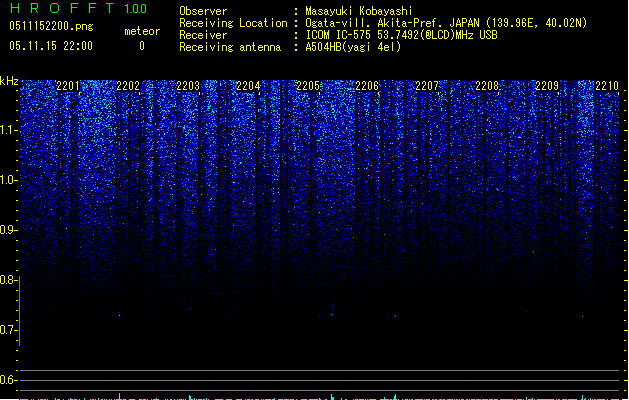This screenshot has width=629, height=400.
Task: Click the 2203 time marker
Action: coord(188,86)
